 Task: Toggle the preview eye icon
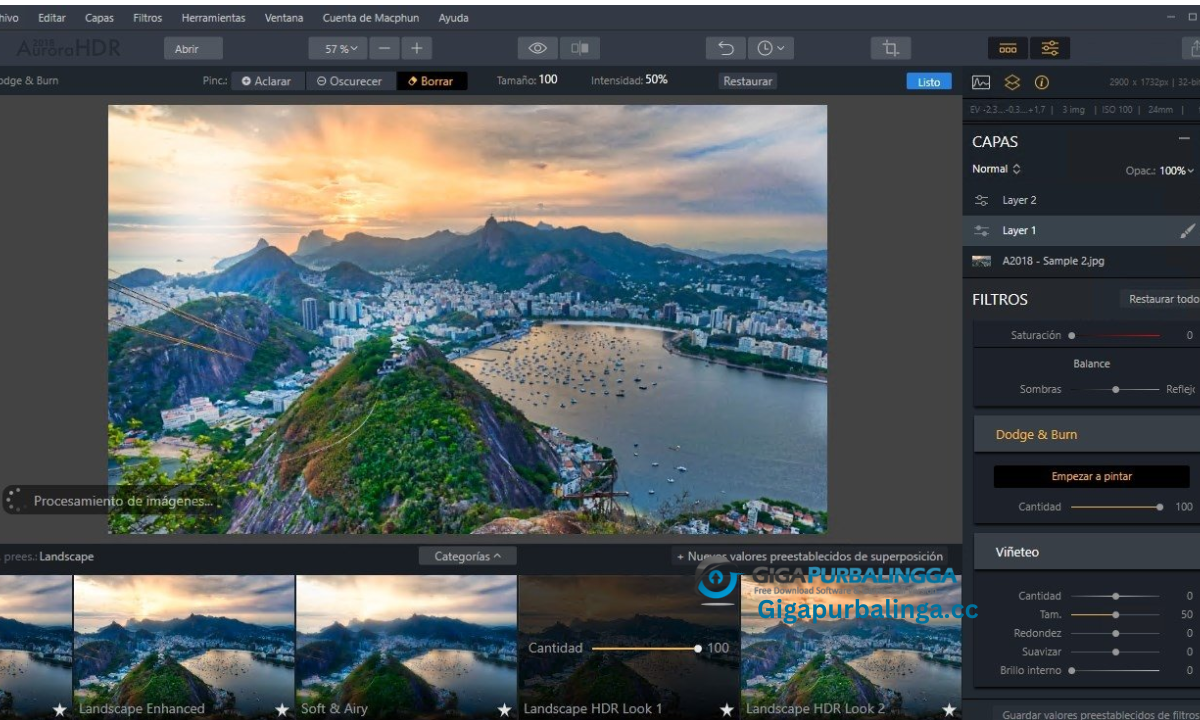pyautogui.click(x=538, y=48)
